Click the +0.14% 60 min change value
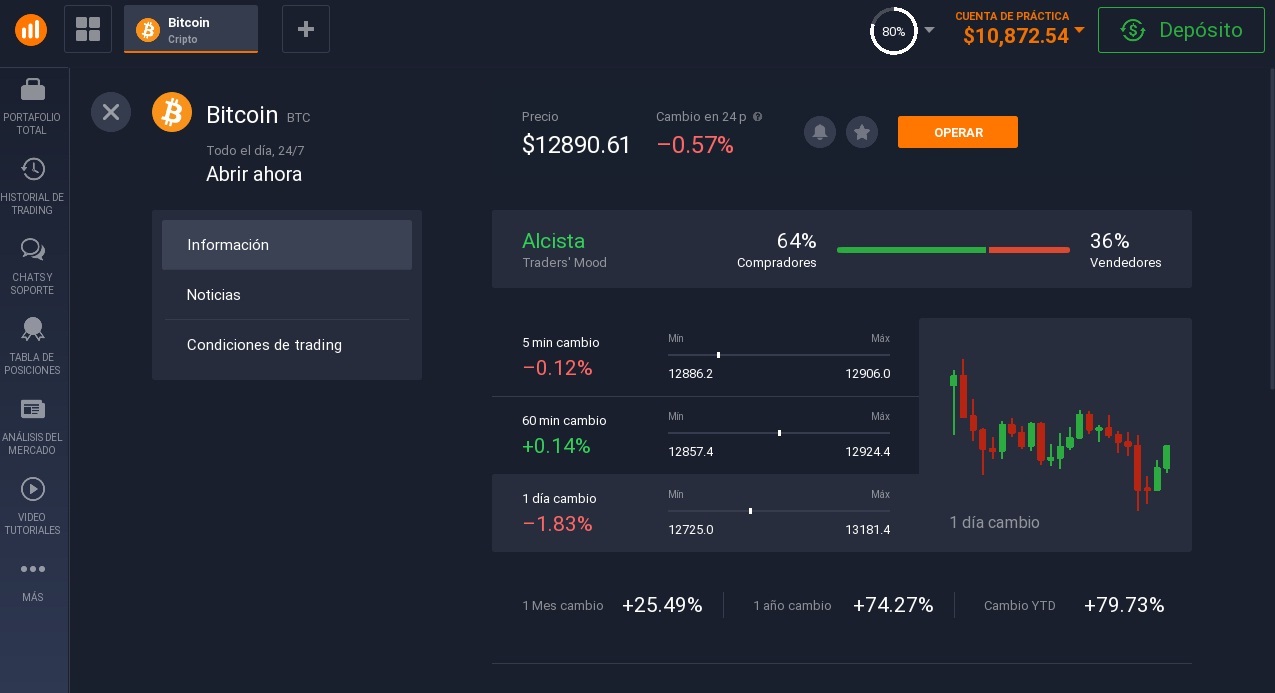The width and height of the screenshot is (1275, 693). coord(556,446)
